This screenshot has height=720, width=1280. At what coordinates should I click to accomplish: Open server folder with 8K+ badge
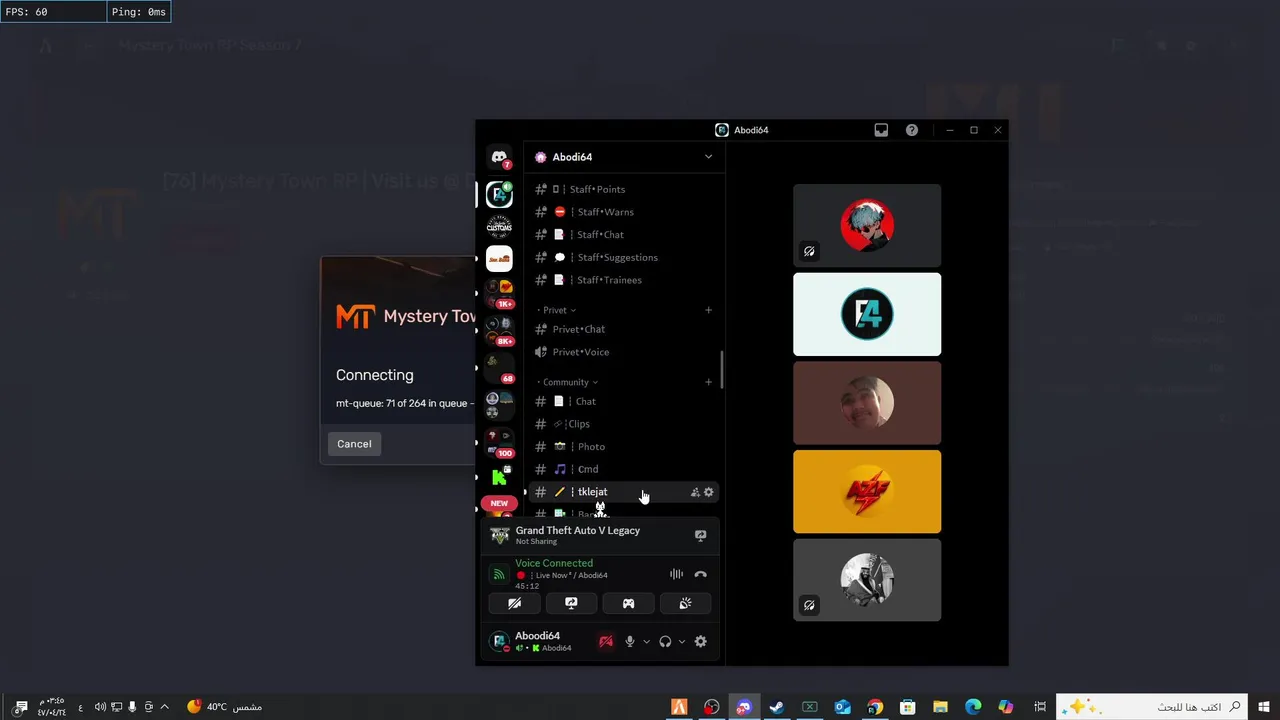(x=499, y=330)
